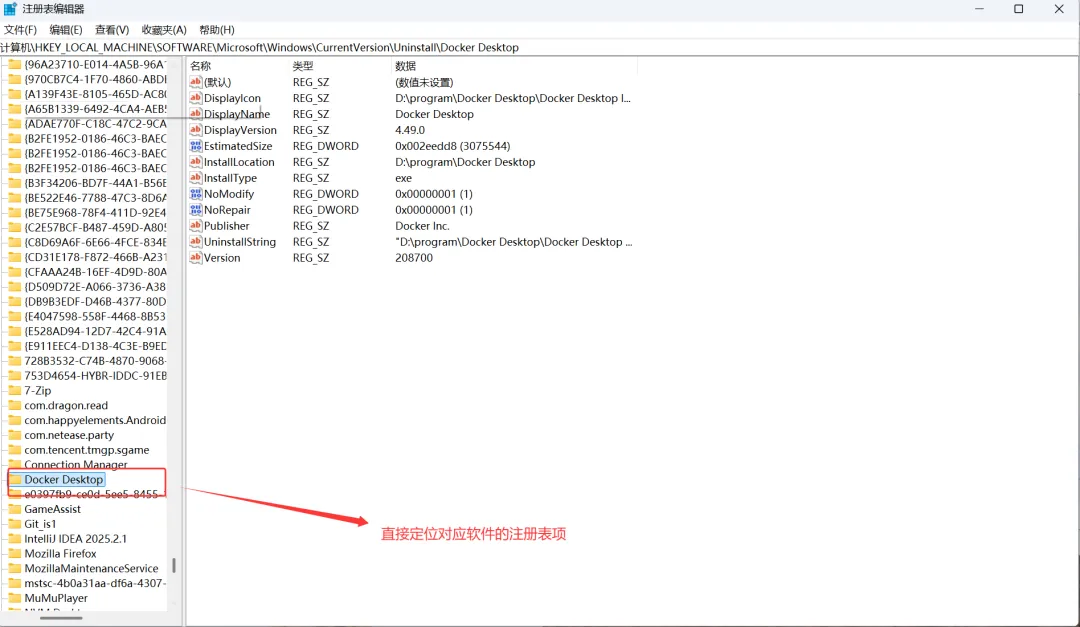
Task: Select the com.netease.party key
Action: point(69,435)
